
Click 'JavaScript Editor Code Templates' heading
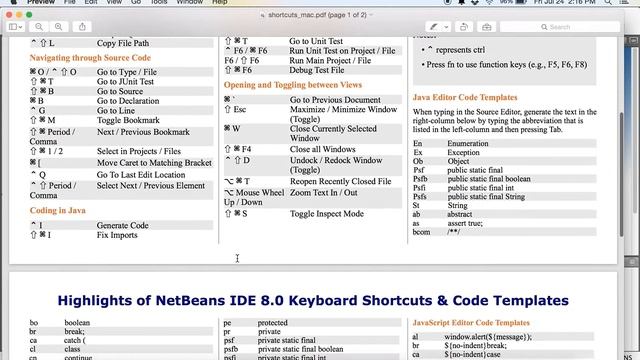click(x=471, y=323)
